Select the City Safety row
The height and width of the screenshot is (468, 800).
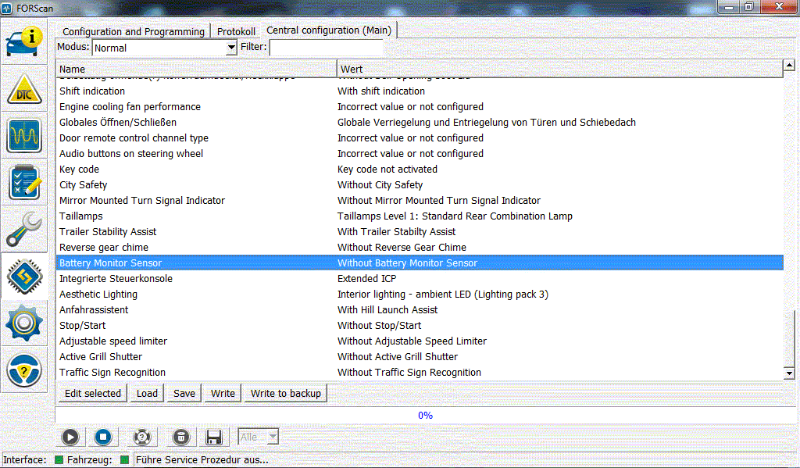(x=419, y=185)
